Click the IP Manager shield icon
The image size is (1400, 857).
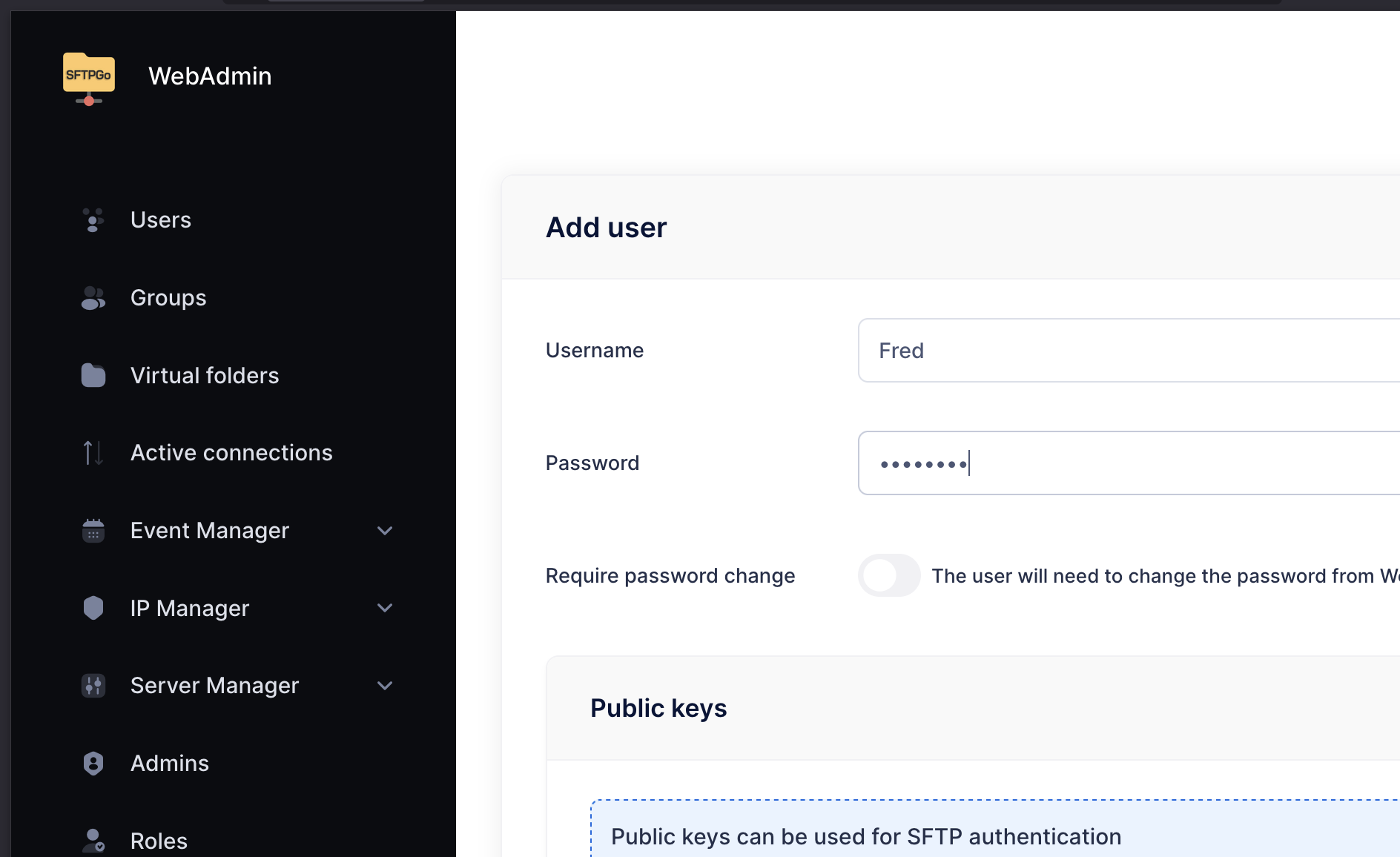tap(93, 608)
